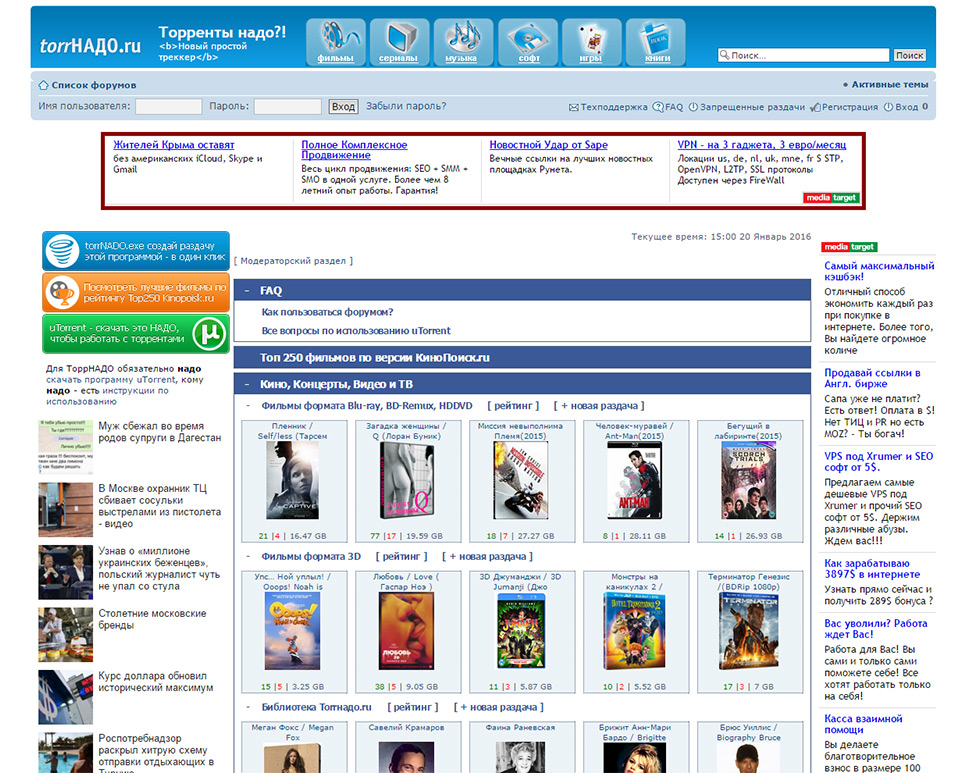
Task: Open the сериалы category icon
Action: (399, 42)
